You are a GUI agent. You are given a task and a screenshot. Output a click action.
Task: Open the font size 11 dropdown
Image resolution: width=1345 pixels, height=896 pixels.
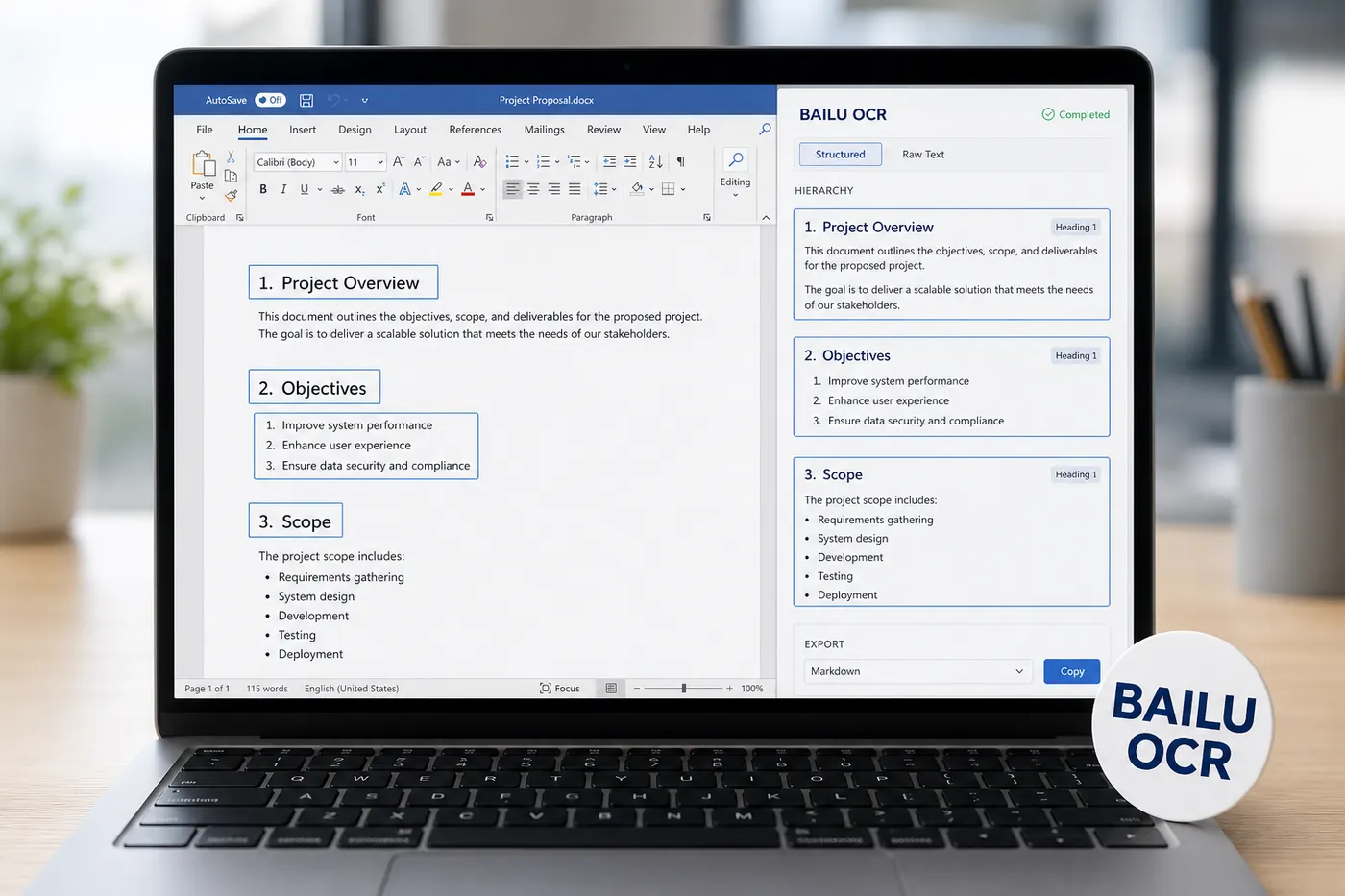pos(365,162)
